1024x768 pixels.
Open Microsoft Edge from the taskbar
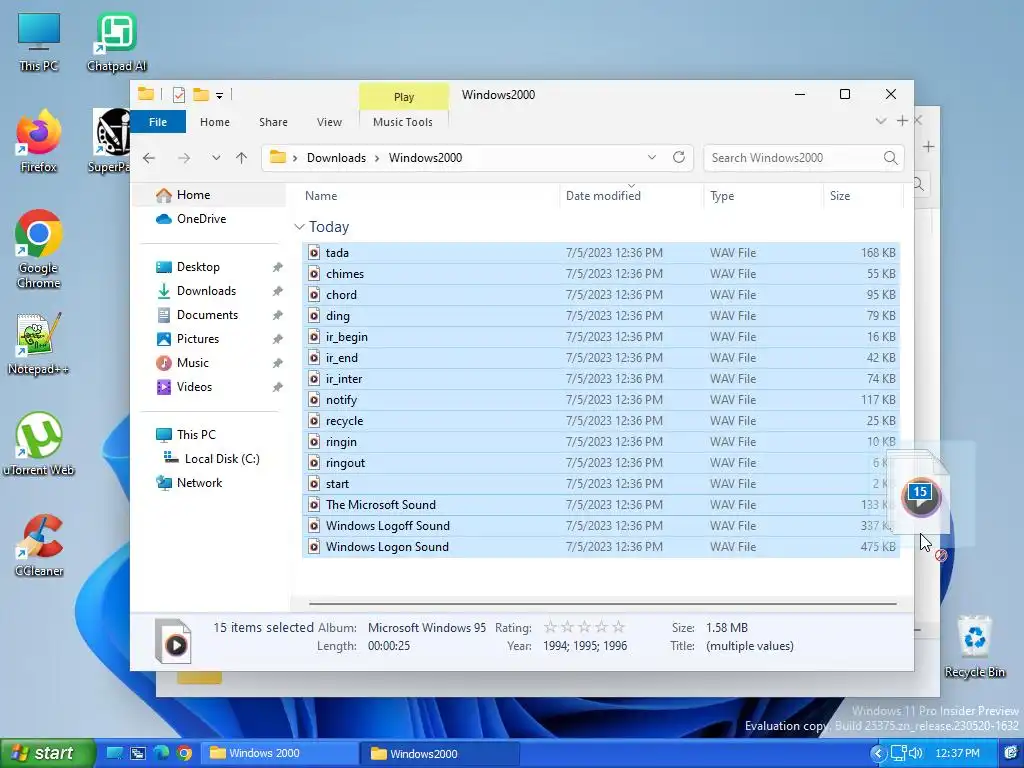click(x=161, y=753)
